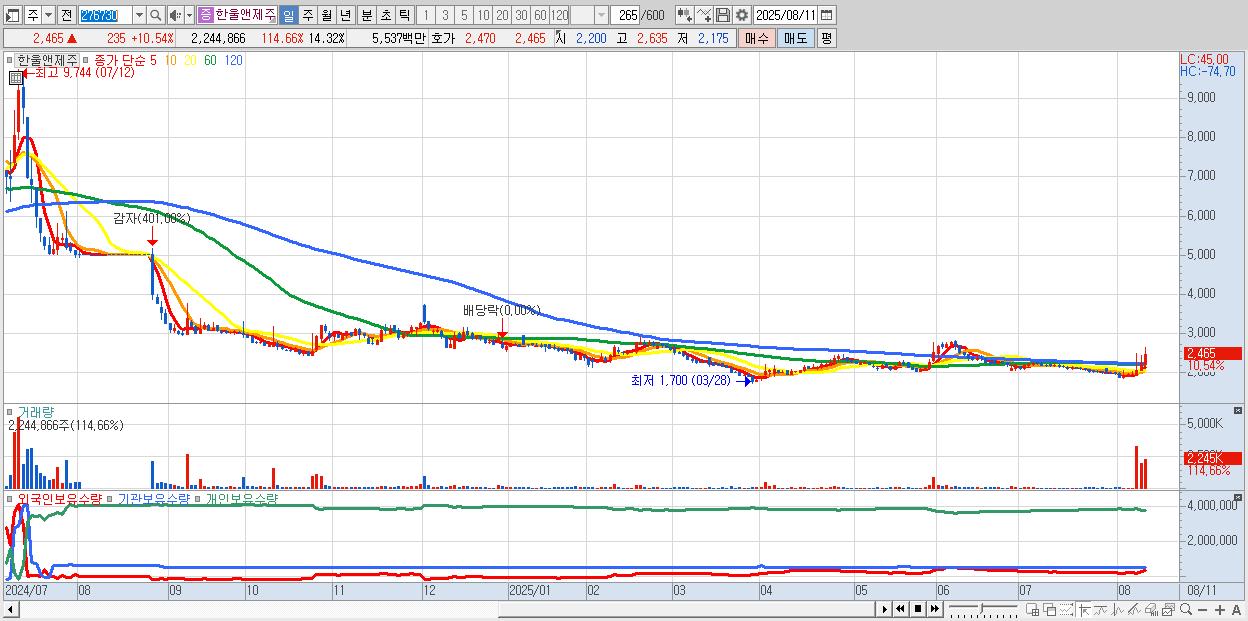Click the 매수 buy button
1248x621 pixels.
coord(757,38)
